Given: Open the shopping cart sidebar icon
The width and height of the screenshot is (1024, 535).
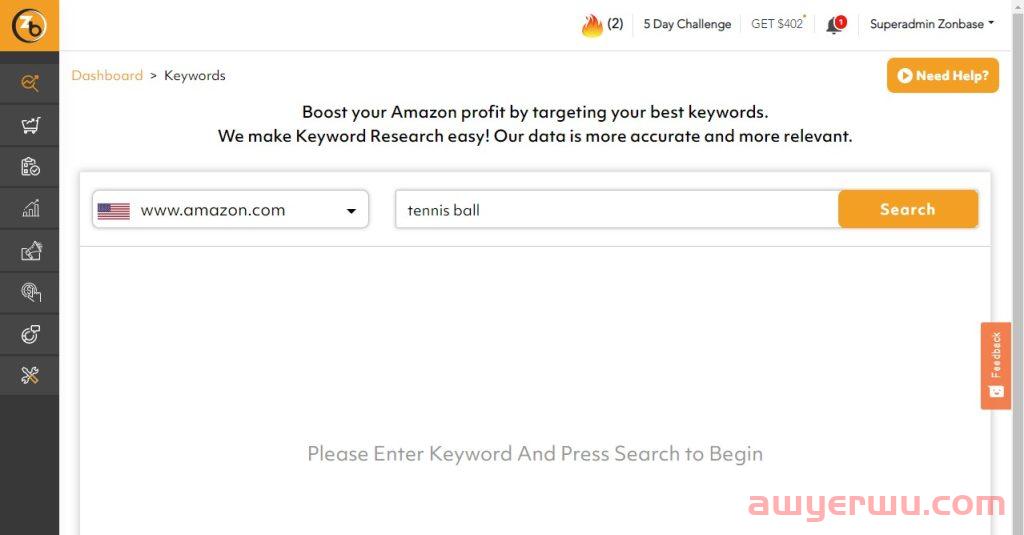Looking at the screenshot, I should tap(30, 125).
